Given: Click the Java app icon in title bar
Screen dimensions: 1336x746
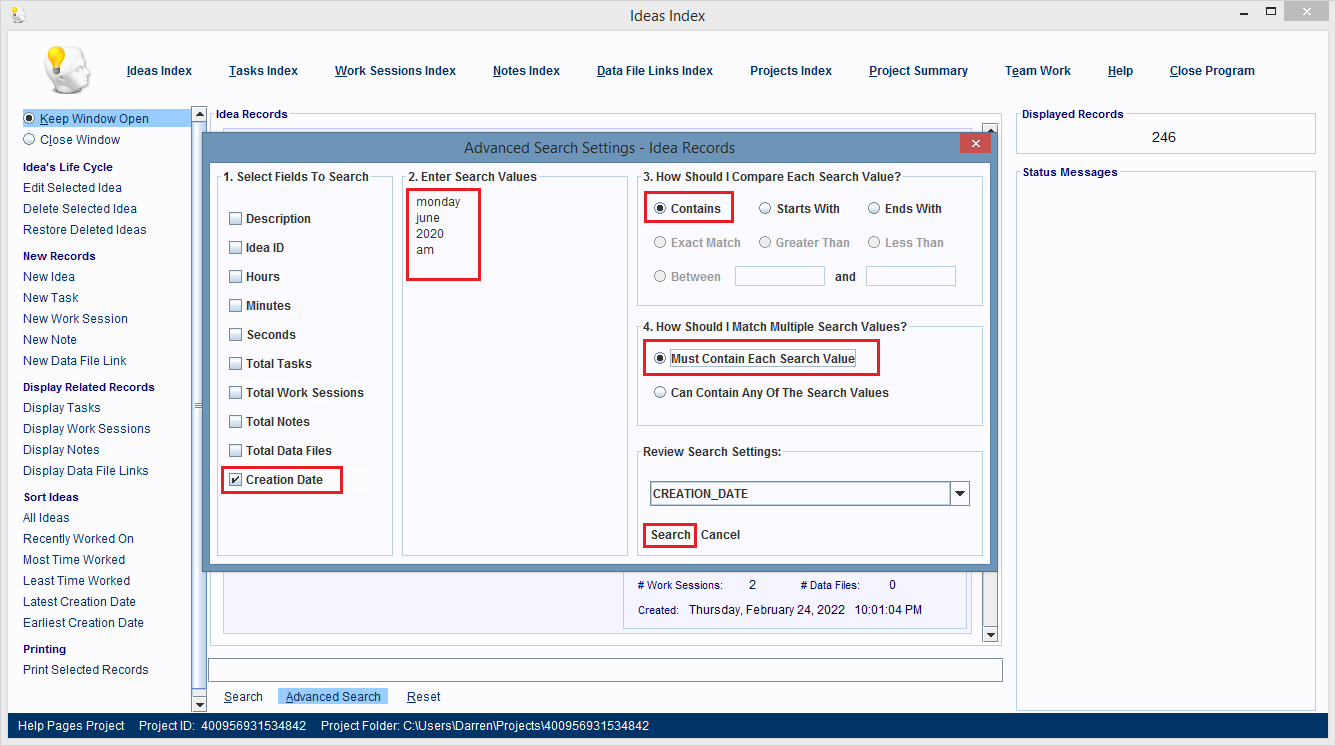Looking at the screenshot, I should (18, 14).
